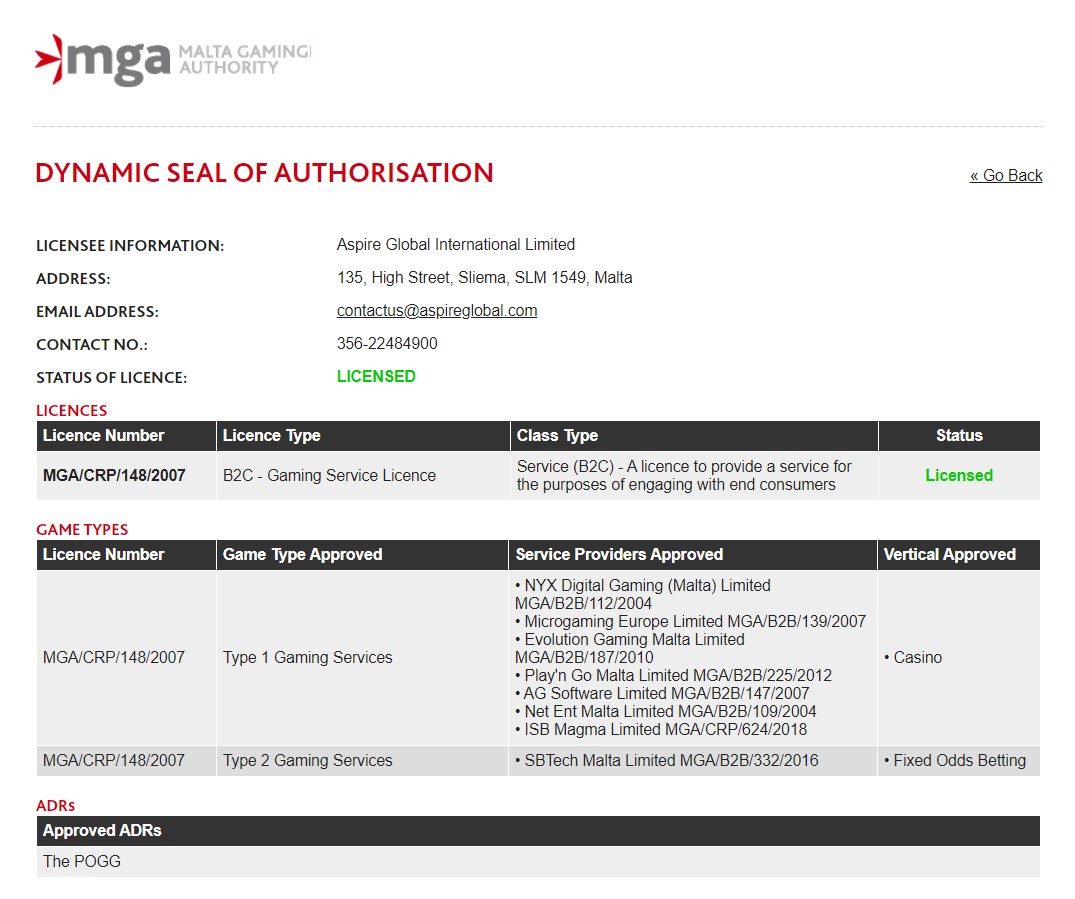Open the contactus@aspireglobal.com email link

point(437,311)
